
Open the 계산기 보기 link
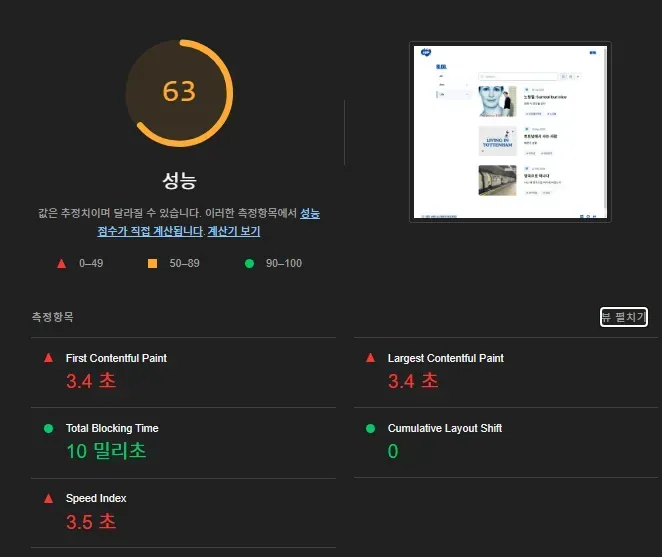pos(233,231)
